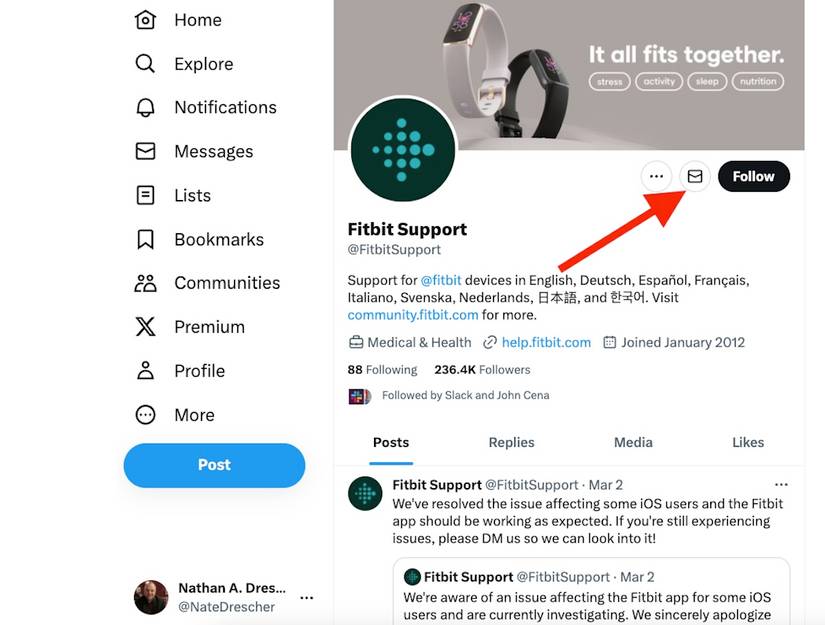825x625 pixels.
Task: Open profile three-dot options button
Action: pyautogui.click(x=656, y=177)
